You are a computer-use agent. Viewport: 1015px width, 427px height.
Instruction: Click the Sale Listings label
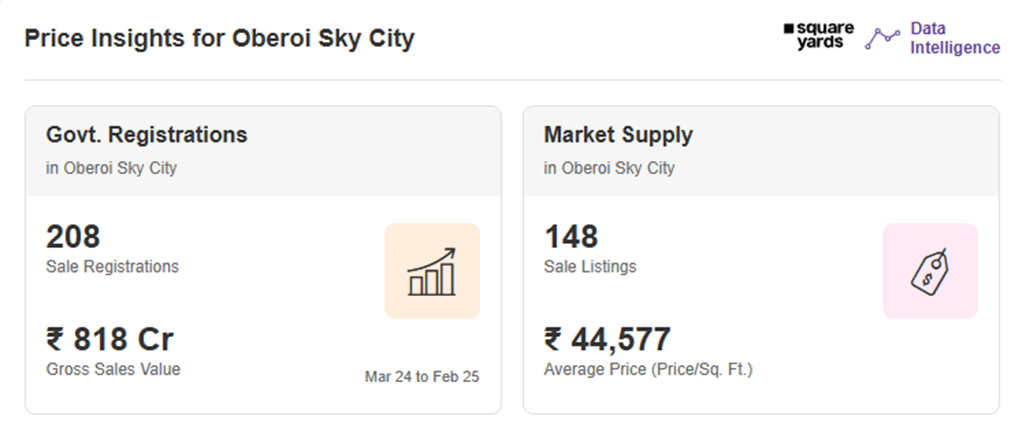tap(590, 267)
